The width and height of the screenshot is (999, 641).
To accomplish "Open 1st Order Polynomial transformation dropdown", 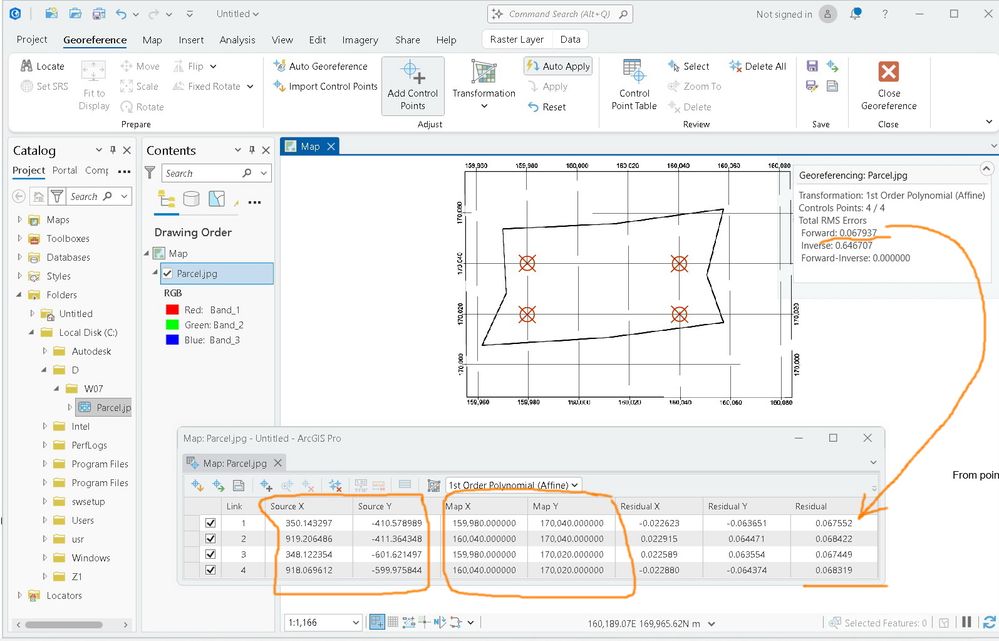I will tap(514, 485).
